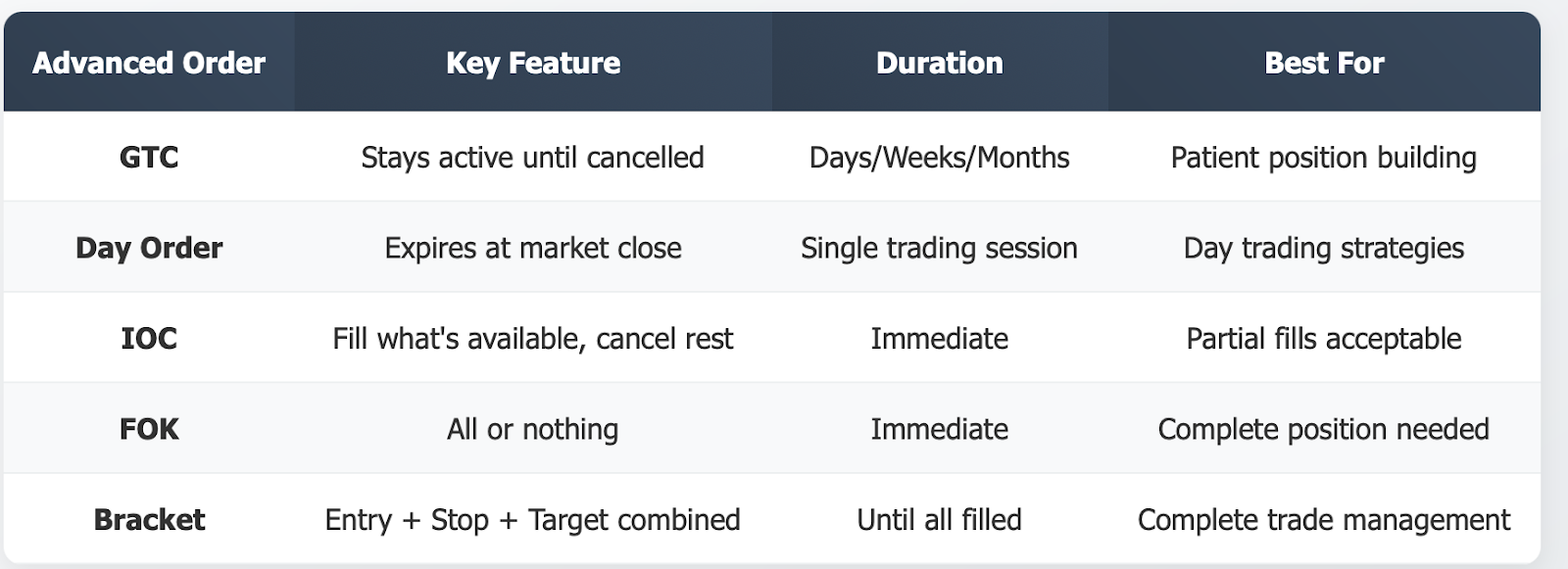Select the GTC row label
Viewport: 1568px width, 569px height.
point(149,158)
